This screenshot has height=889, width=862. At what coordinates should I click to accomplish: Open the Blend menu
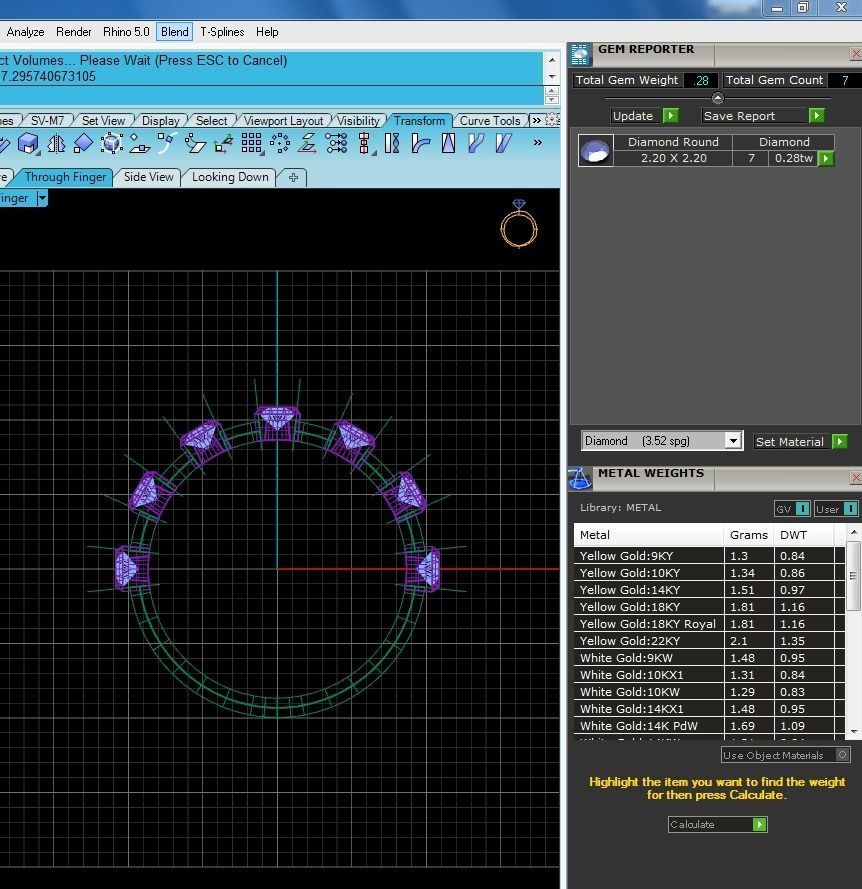tap(175, 32)
